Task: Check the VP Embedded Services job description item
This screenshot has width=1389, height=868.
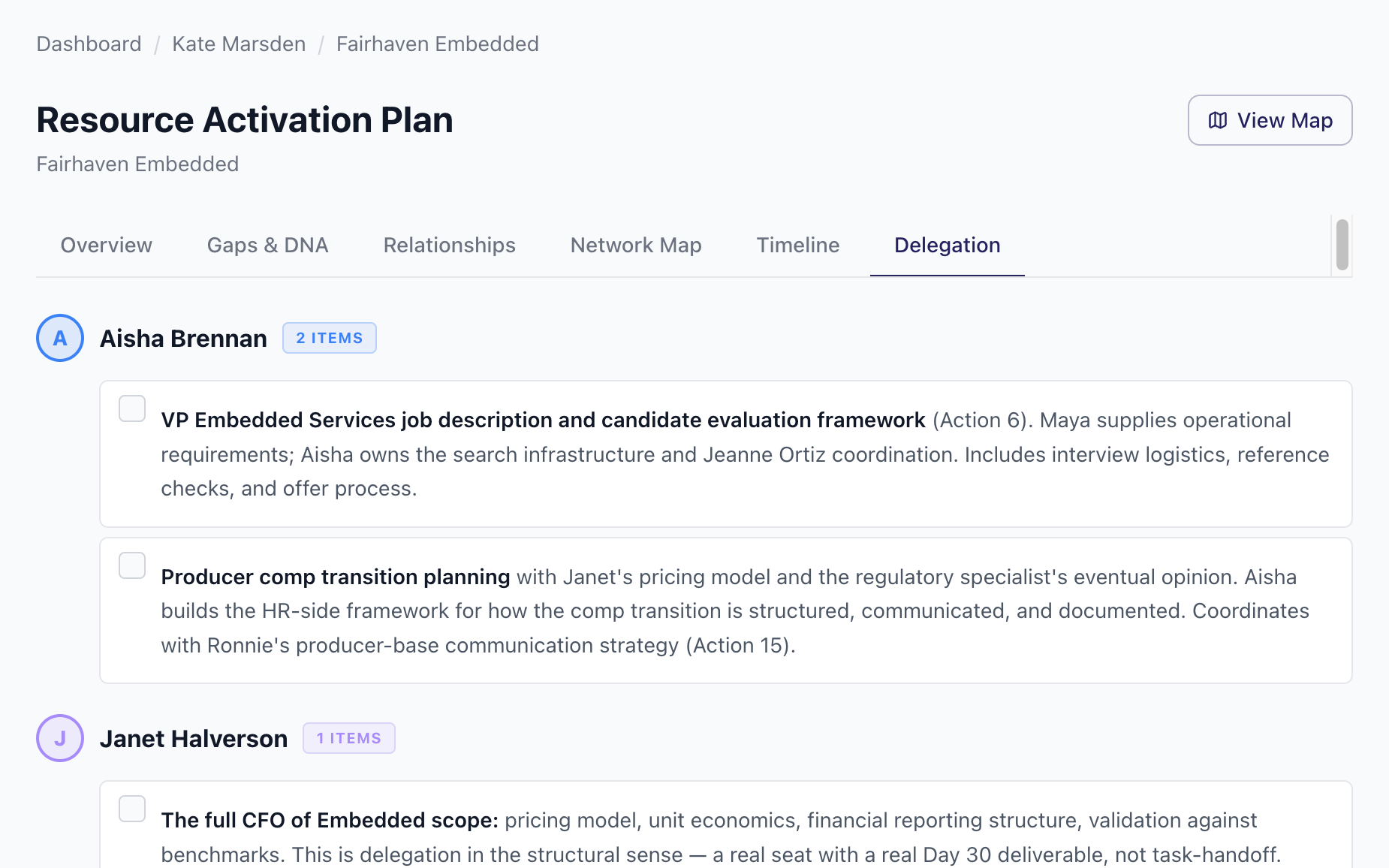Action: [x=132, y=408]
